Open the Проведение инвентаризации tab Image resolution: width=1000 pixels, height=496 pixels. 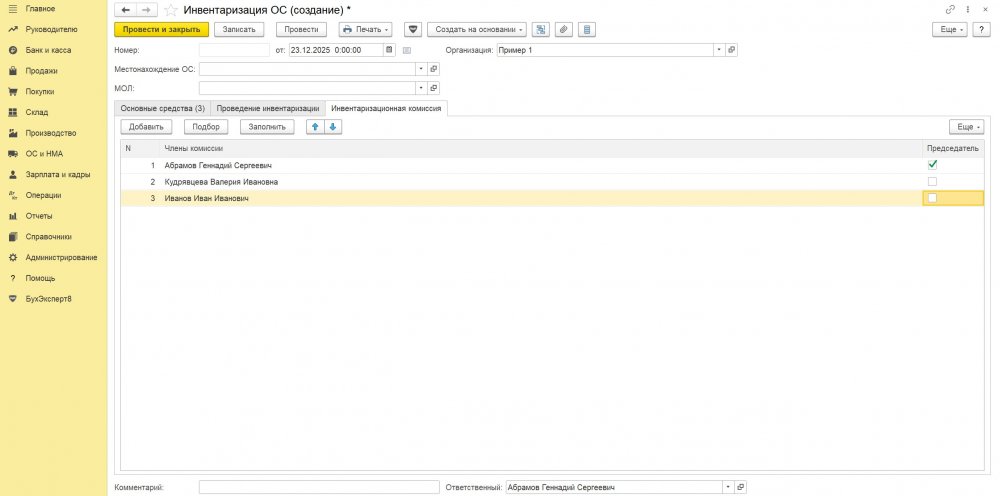(268, 108)
